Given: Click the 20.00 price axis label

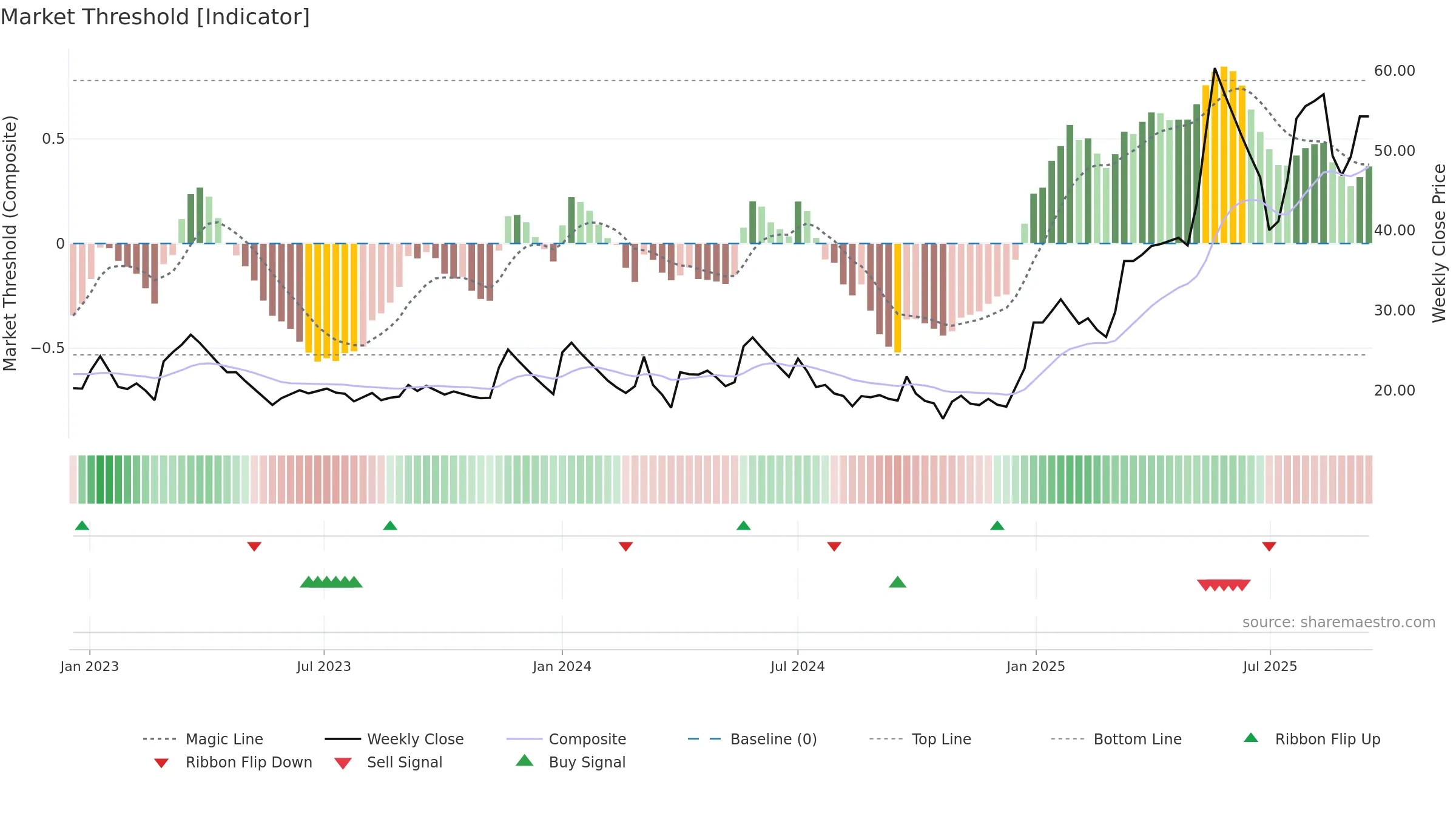Looking at the screenshot, I should pos(1395,390).
